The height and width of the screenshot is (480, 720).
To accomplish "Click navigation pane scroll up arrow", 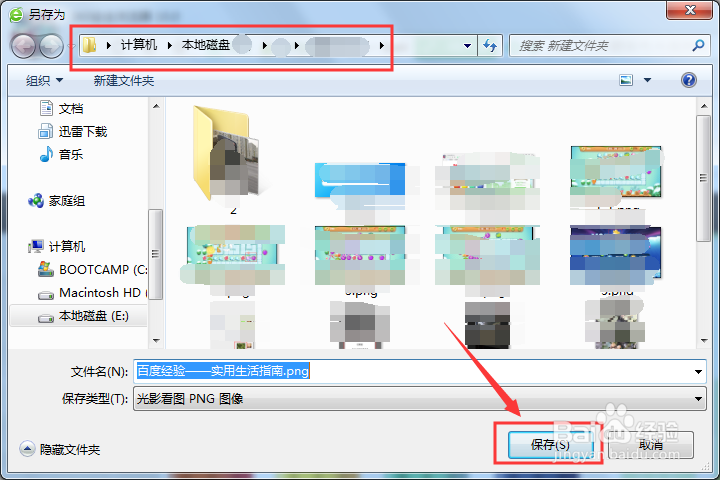I will point(156,106).
